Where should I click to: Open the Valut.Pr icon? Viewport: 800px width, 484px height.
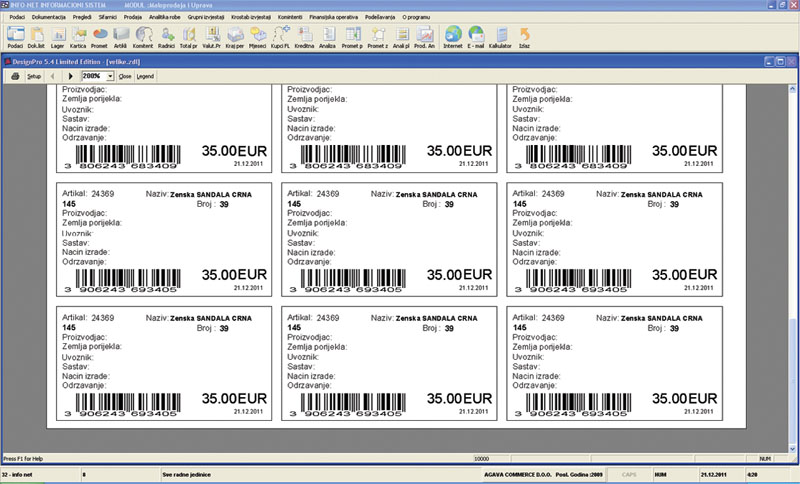(211, 37)
